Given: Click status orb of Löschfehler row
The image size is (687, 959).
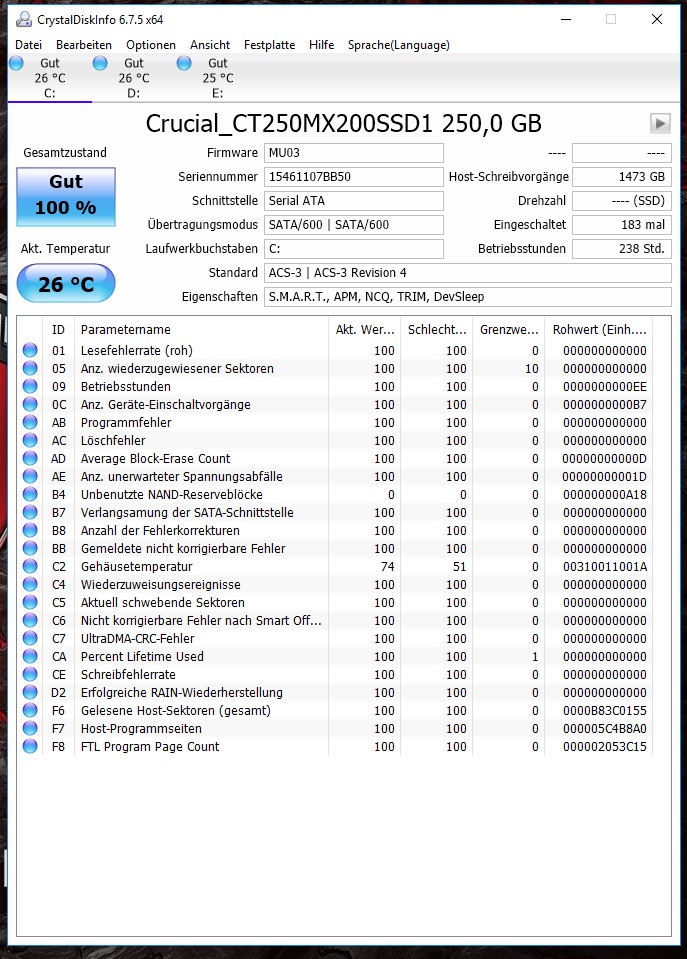Looking at the screenshot, I should coord(30,440).
